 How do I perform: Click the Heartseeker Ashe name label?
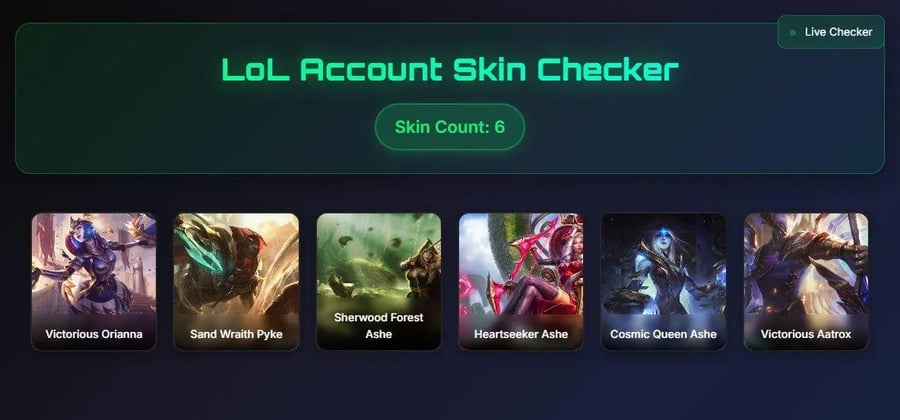[521, 334]
